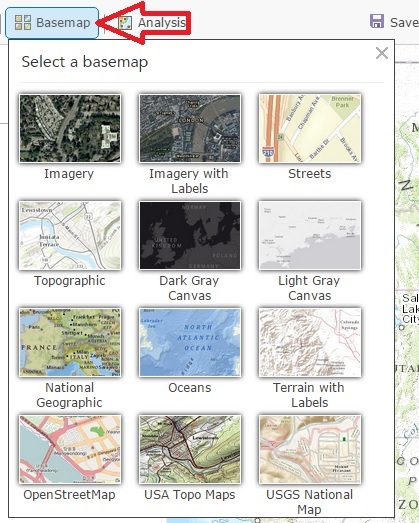Click the "Imagery with Labels" caption
Viewport: 419px width, 523px height.
(x=189, y=181)
